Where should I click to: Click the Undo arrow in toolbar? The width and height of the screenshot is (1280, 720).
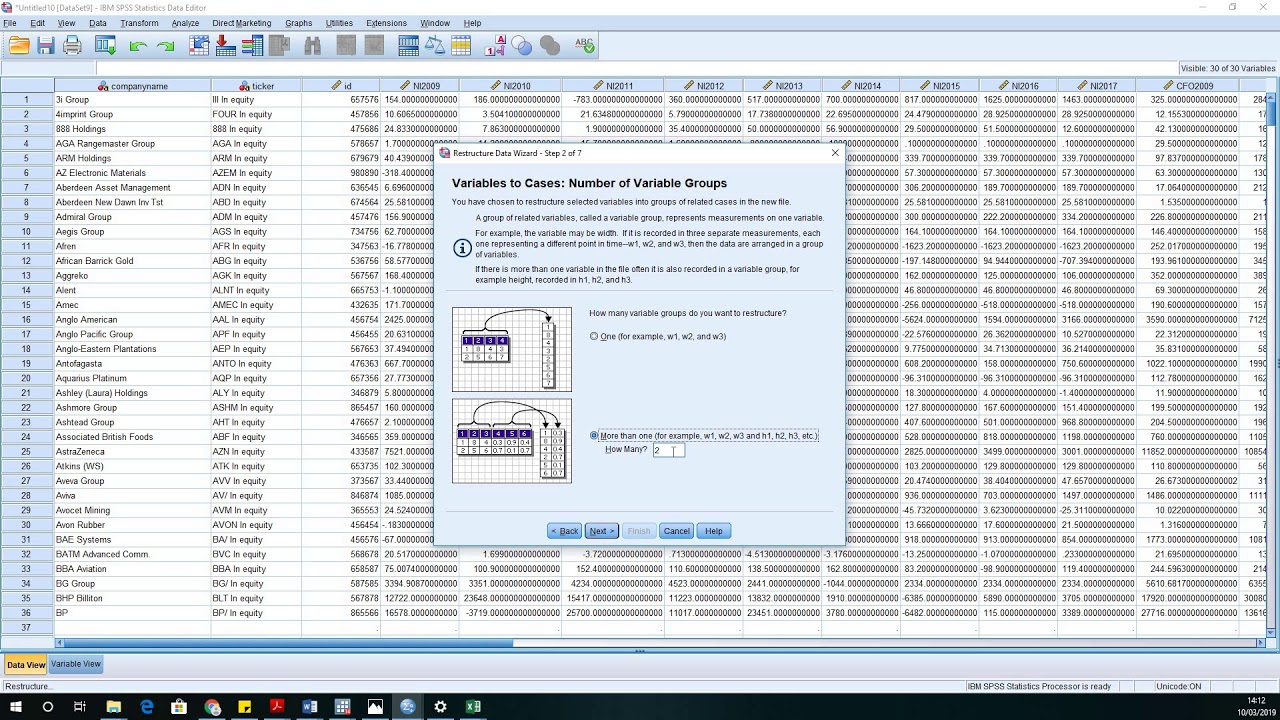pos(138,46)
